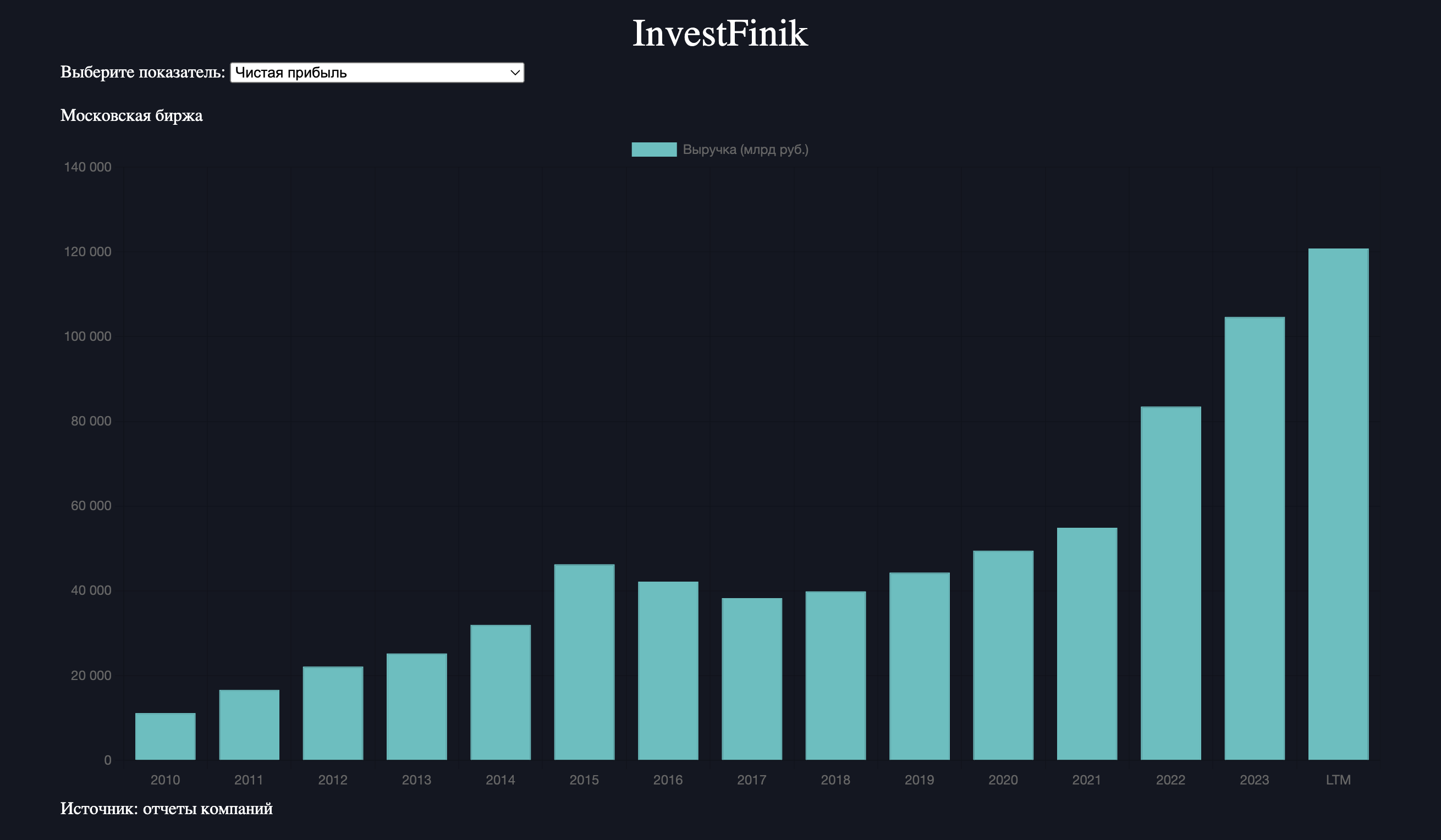Click the 2014 bar in the chart
The image size is (1441, 840).
click(501, 692)
